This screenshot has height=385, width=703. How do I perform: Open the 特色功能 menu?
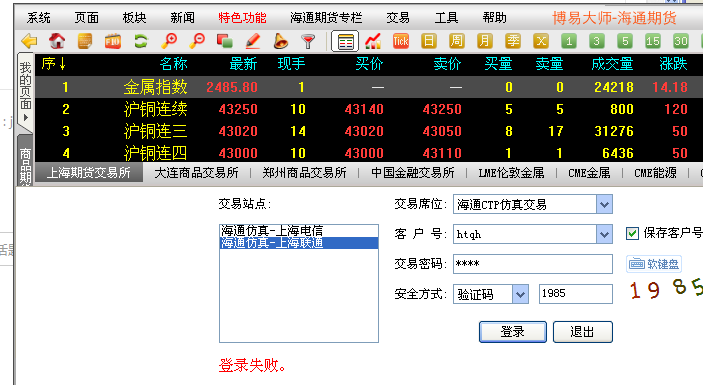tap(242, 18)
